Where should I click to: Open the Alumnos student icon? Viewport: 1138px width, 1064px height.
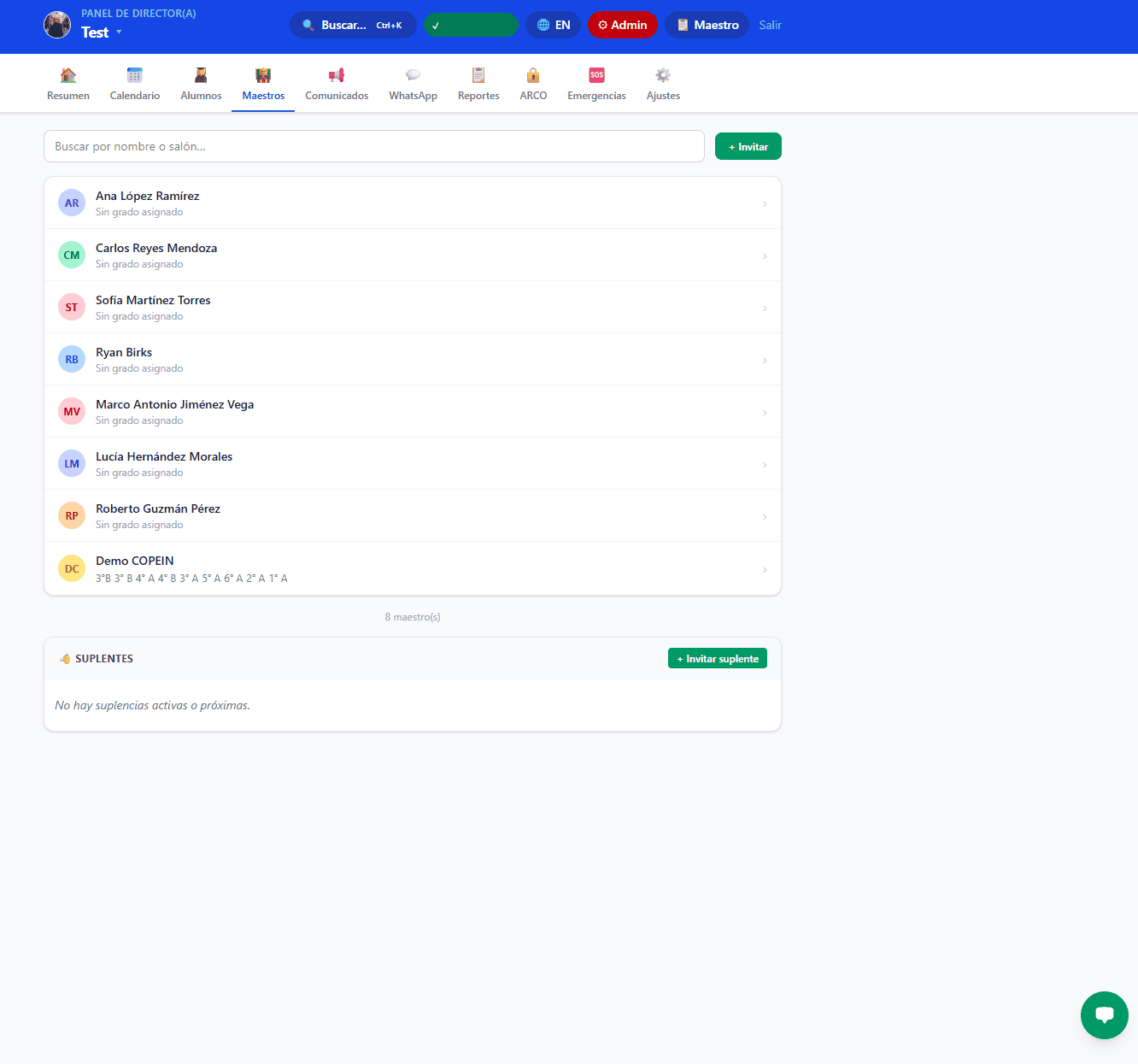(x=201, y=75)
